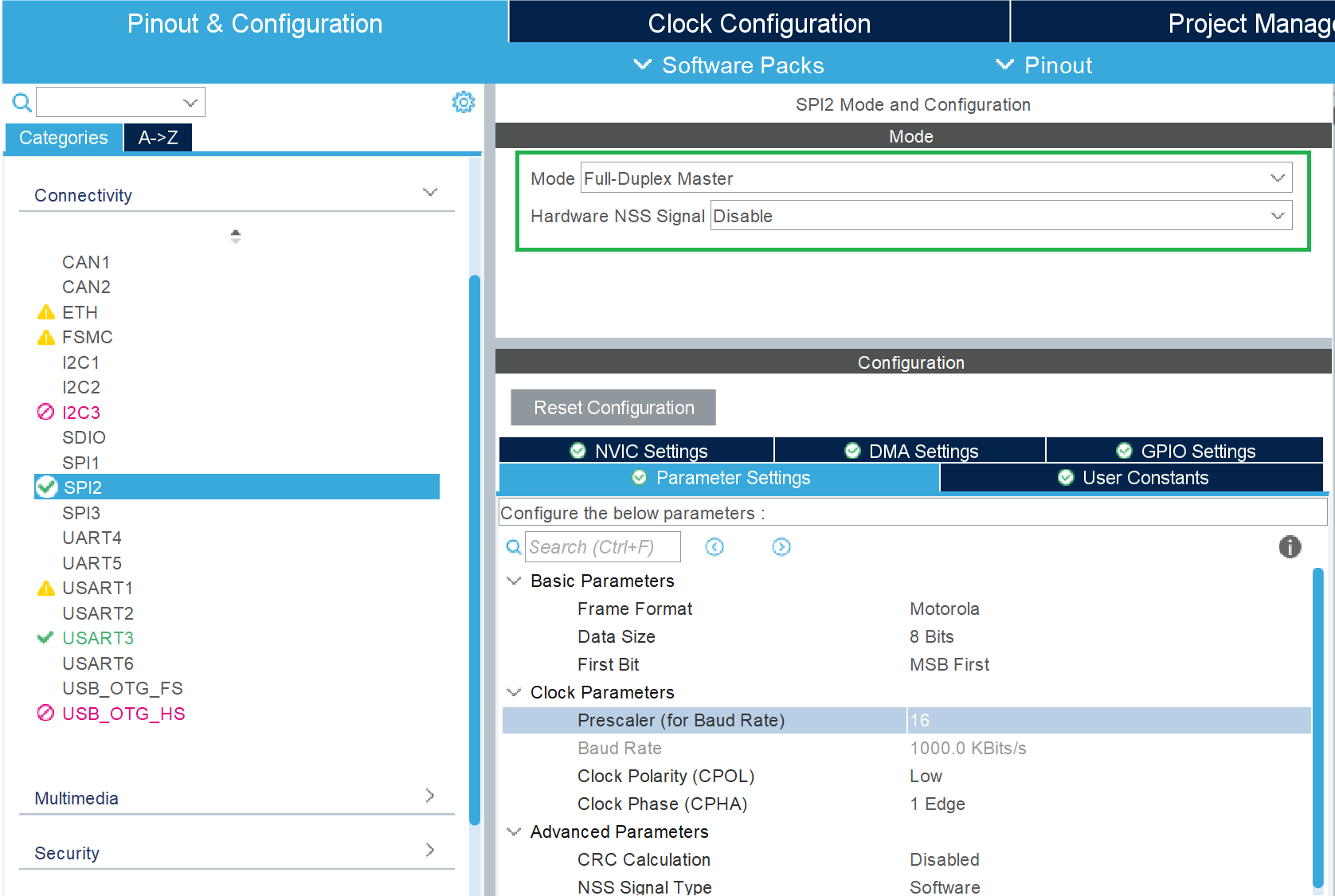This screenshot has height=896, width=1335.
Task: Click the info icon in parameter settings
Action: [1290, 546]
